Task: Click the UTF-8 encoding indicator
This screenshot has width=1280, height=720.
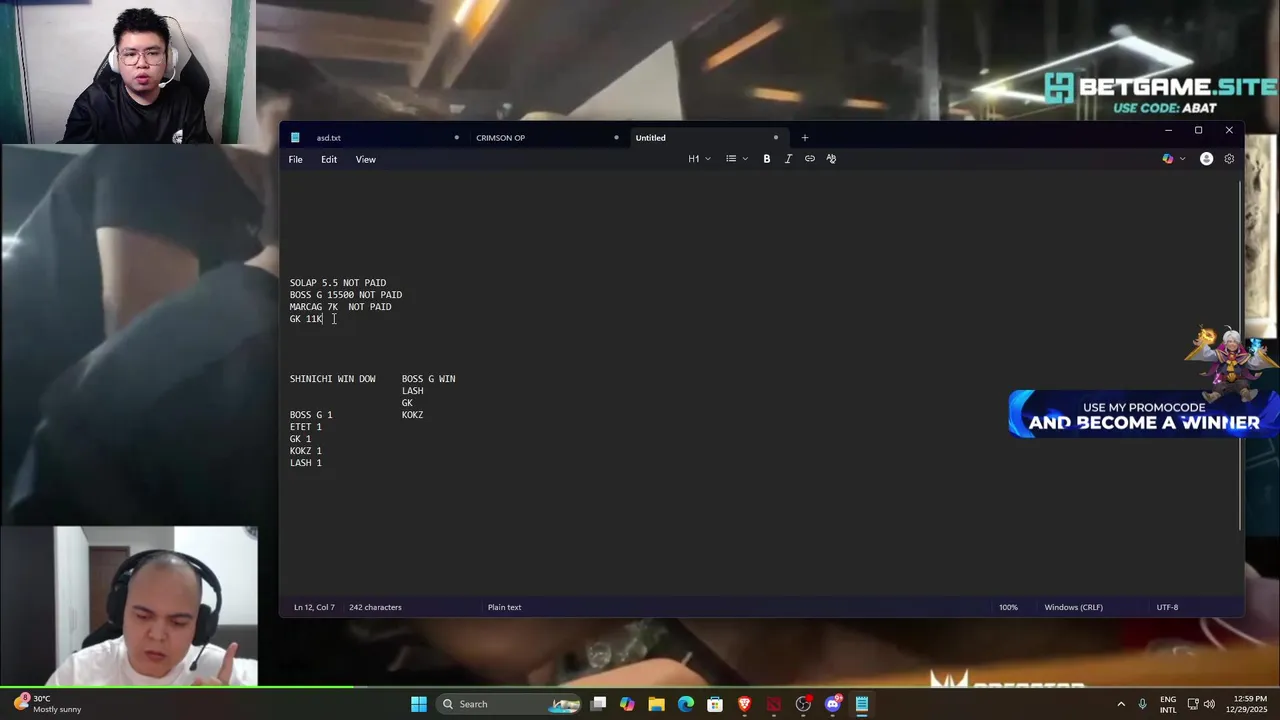Action: pos(1167,607)
